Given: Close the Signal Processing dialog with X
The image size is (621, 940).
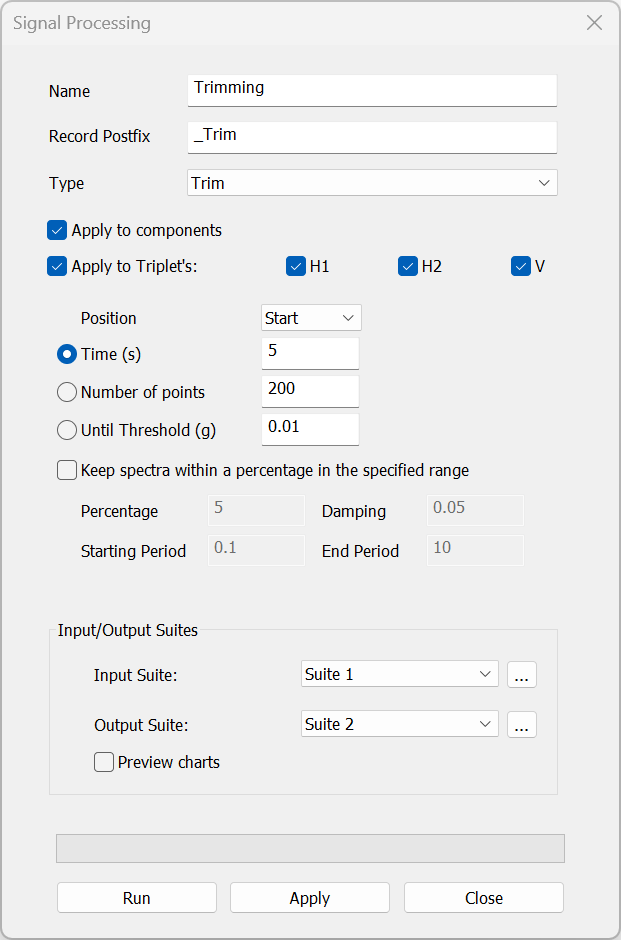Looking at the screenshot, I should (x=594, y=23).
